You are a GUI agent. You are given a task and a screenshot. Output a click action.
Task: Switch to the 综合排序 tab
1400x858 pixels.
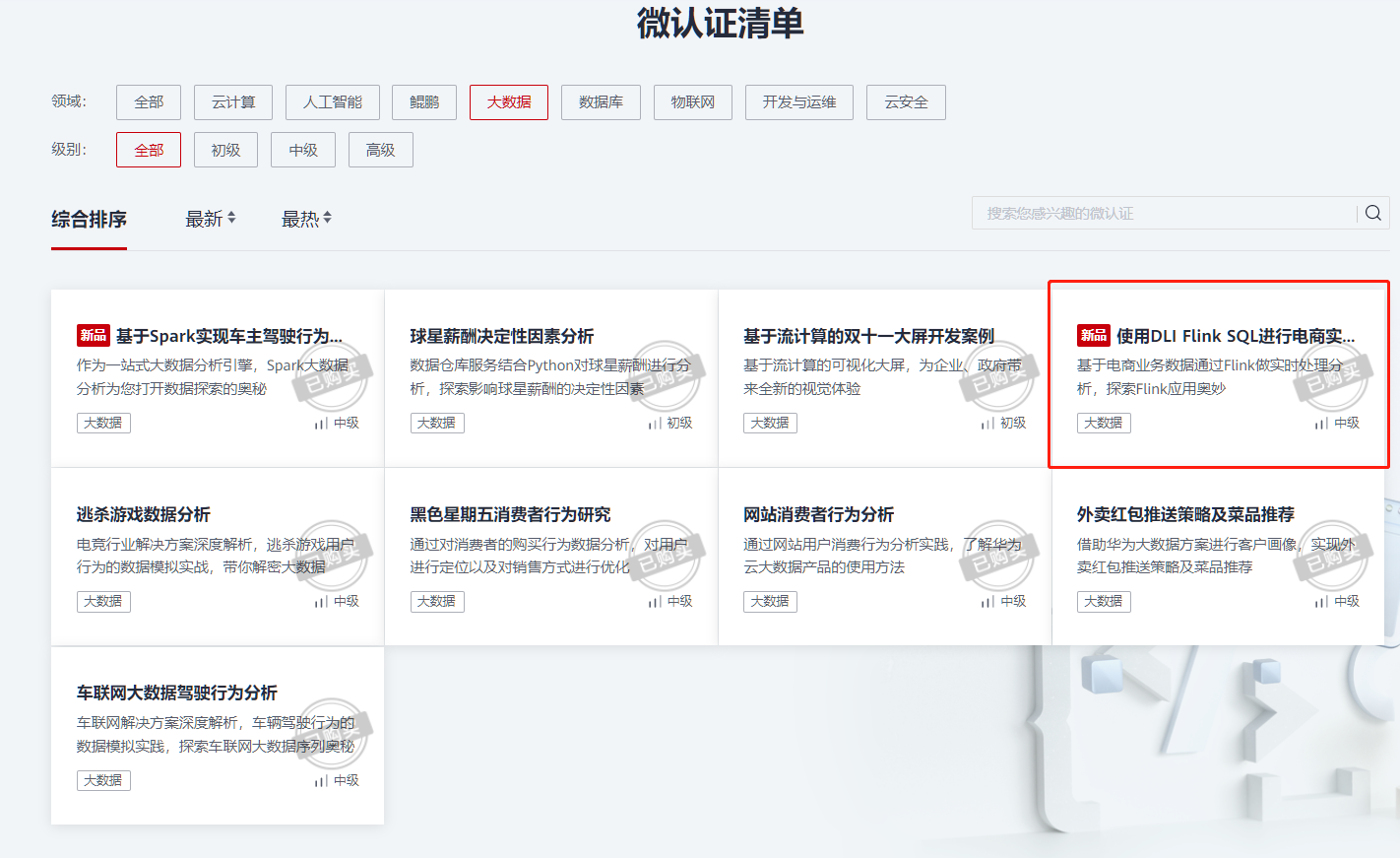[89, 220]
